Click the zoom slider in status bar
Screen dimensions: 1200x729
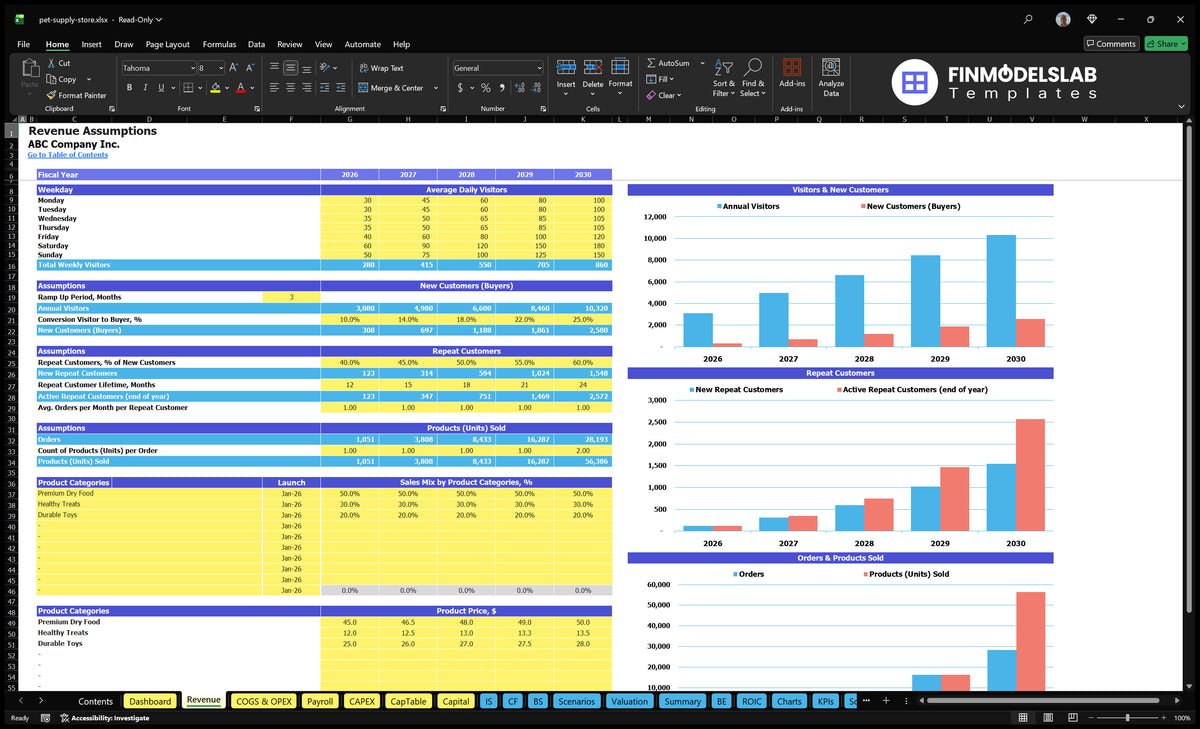(x=1127, y=718)
